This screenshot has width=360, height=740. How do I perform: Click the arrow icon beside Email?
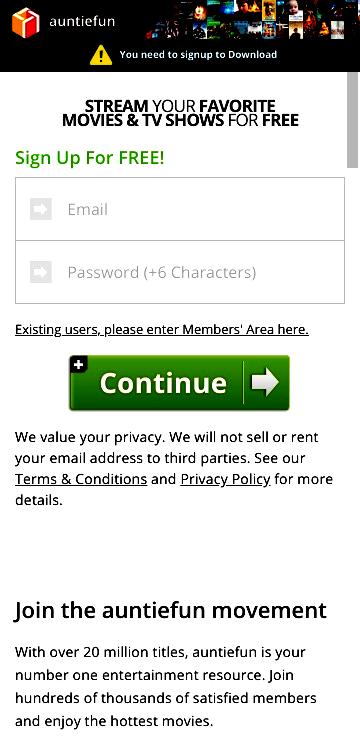click(x=41, y=209)
